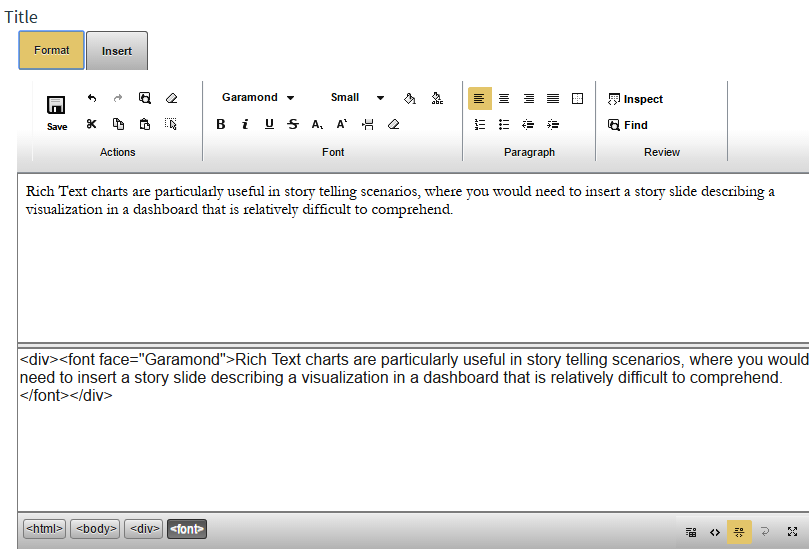Click the Undo arrow icon
809x549 pixels.
(92, 98)
